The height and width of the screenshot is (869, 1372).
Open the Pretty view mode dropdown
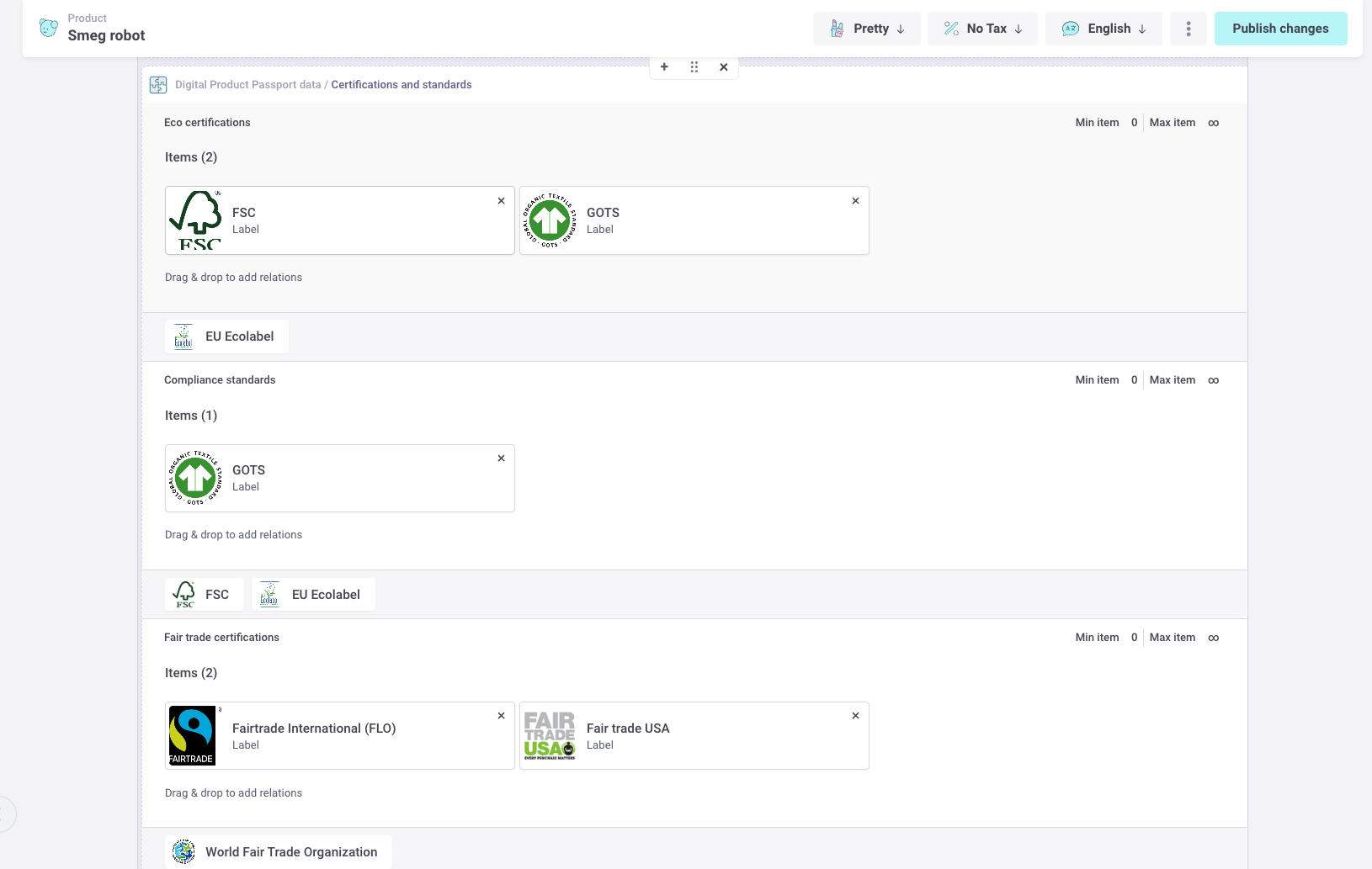tap(867, 29)
